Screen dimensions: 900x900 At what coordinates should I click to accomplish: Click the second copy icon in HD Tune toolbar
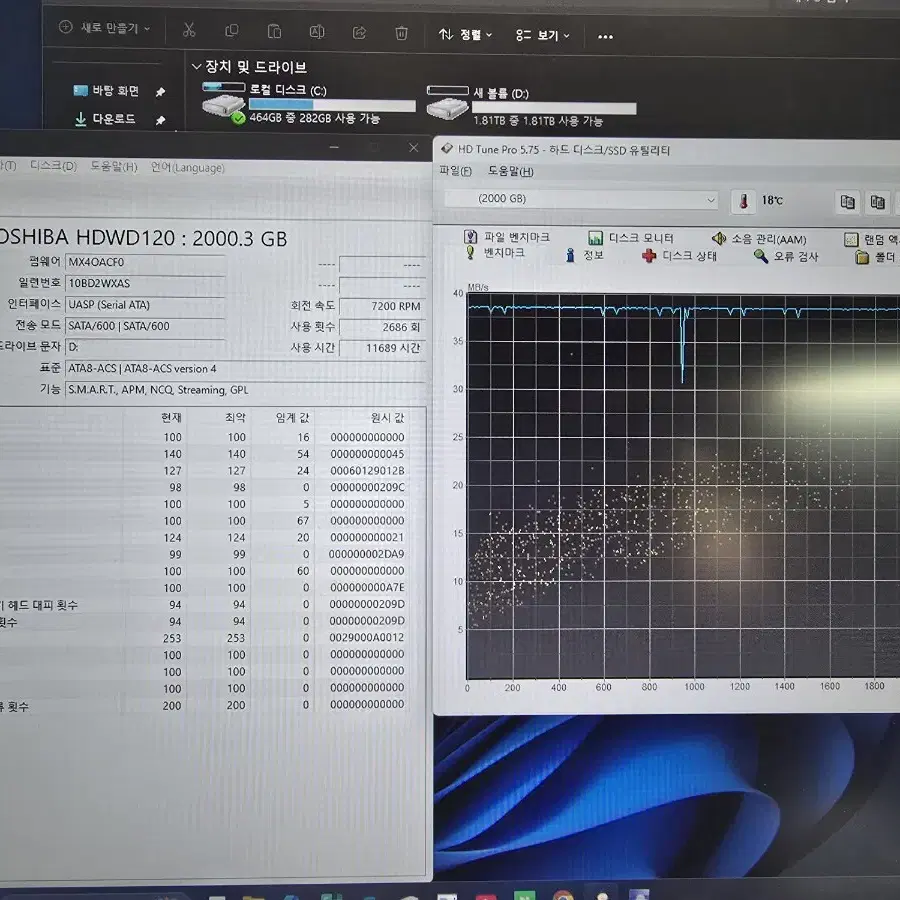pyautogui.click(x=878, y=202)
